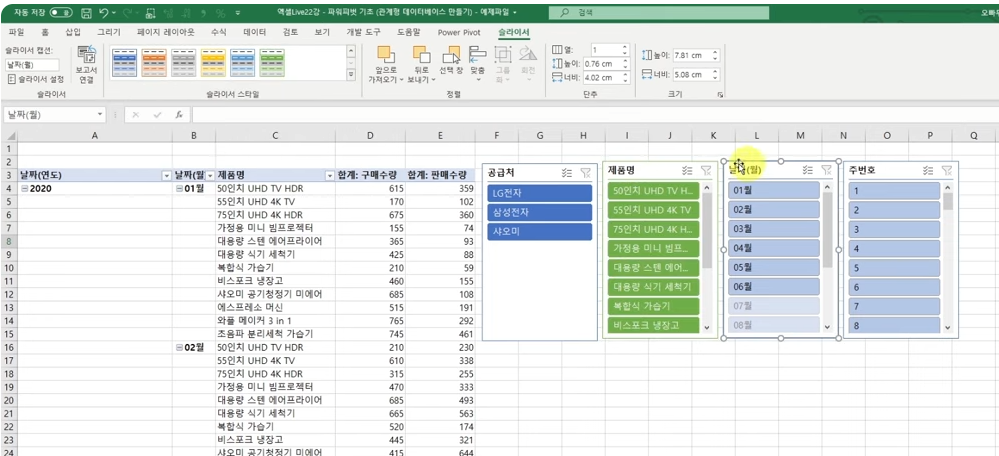Toggle 01월 in the month slicer
Viewport: 999px width, 456px height.
click(773, 190)
